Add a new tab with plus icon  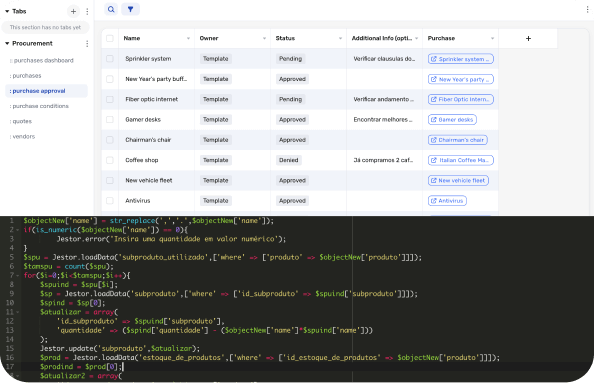[73, 11]
